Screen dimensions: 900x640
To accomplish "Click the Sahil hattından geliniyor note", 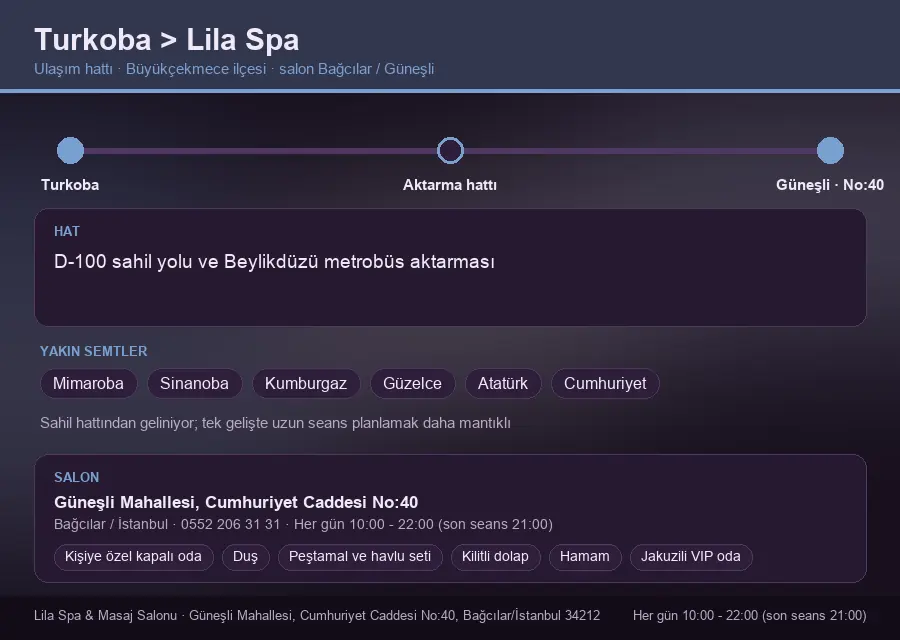I will [x=276, y=423].
